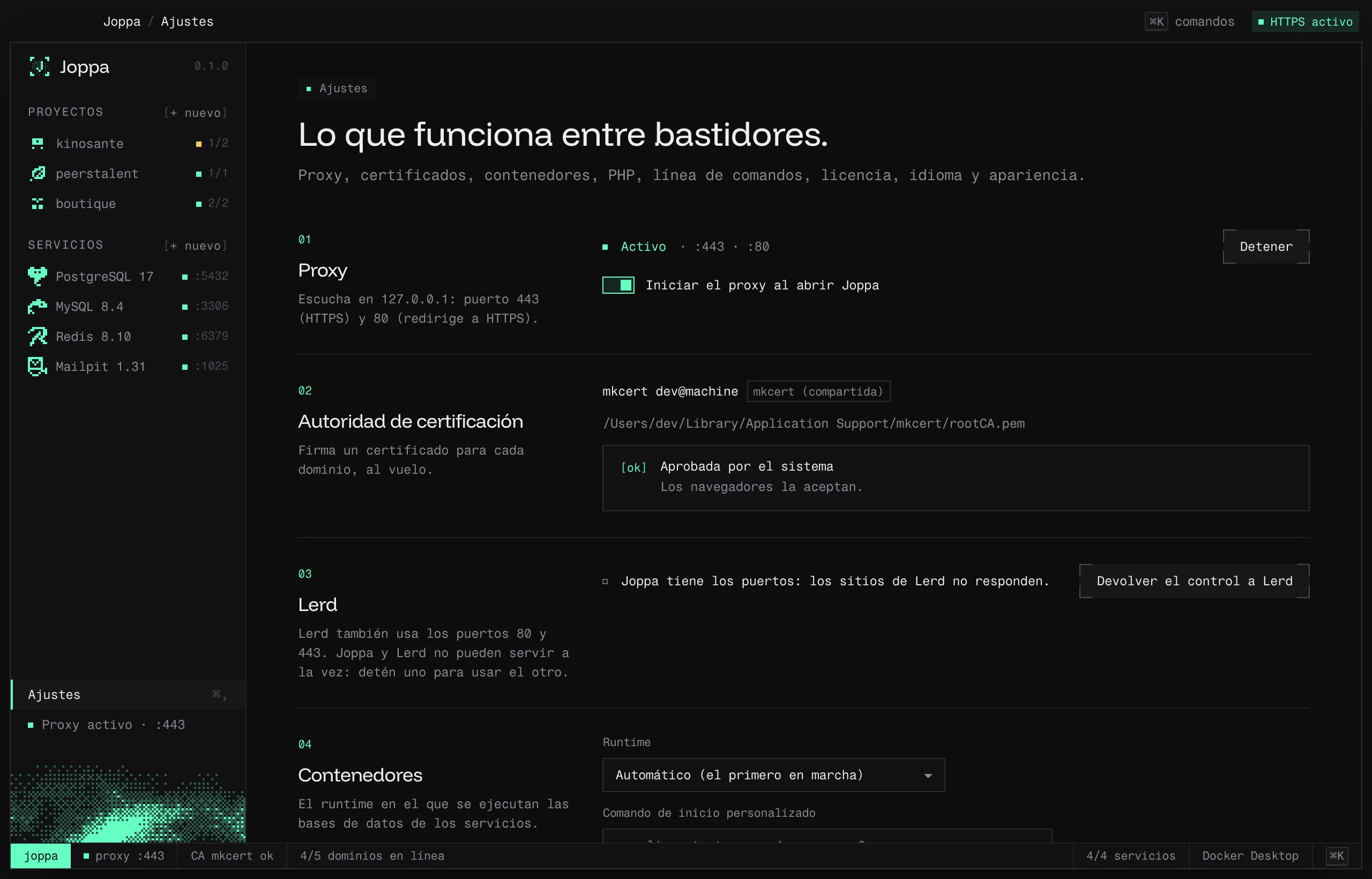Click 'proxy :443' in status bar
Viewport: 1372px width, 879px height.
click(124, 855)
